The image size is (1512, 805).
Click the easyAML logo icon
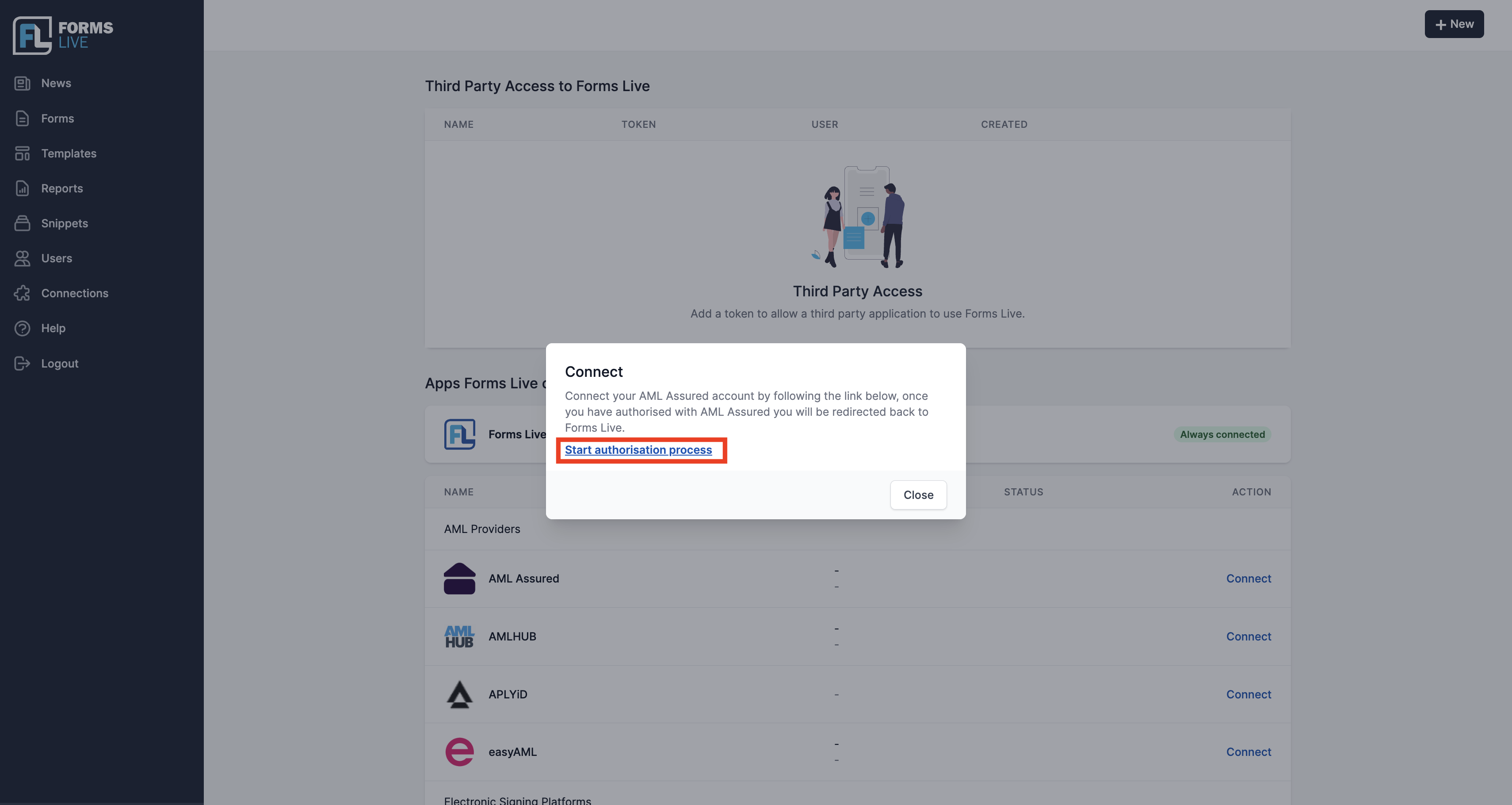[459, 751]
